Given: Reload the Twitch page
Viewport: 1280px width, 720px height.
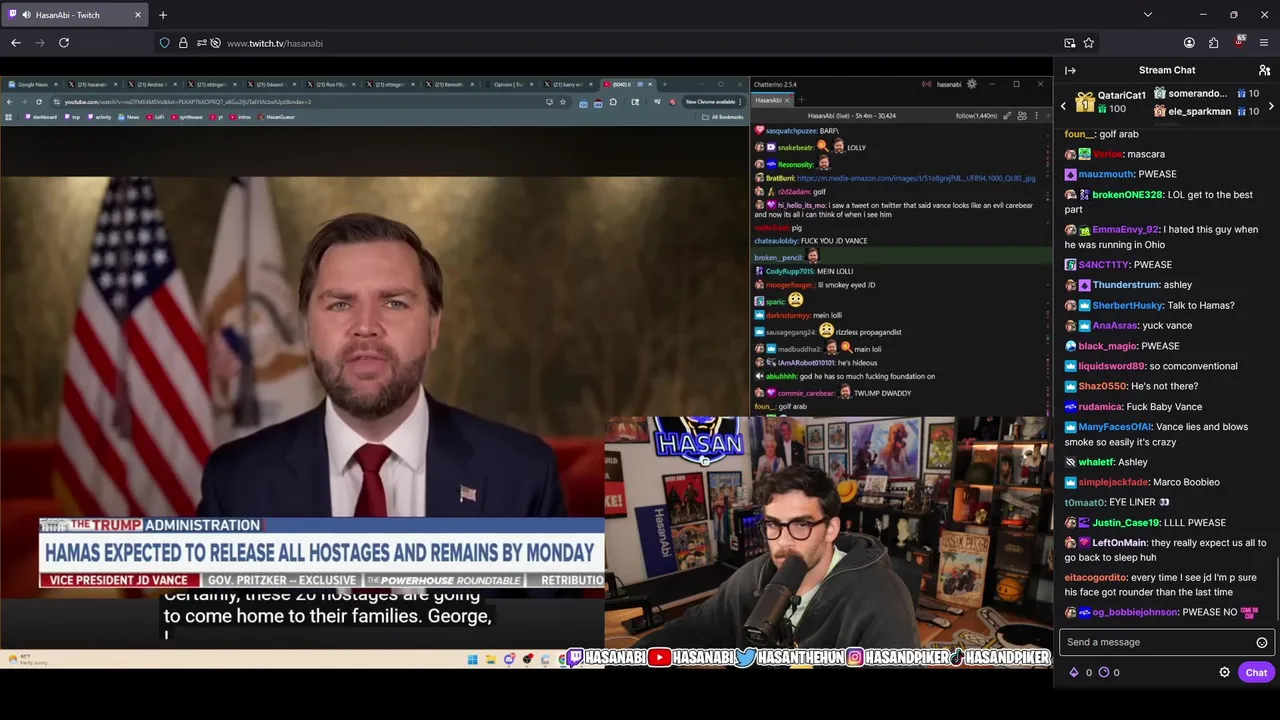Looking at the screenshot, I should pyautogui.click(x=64, y=43).
